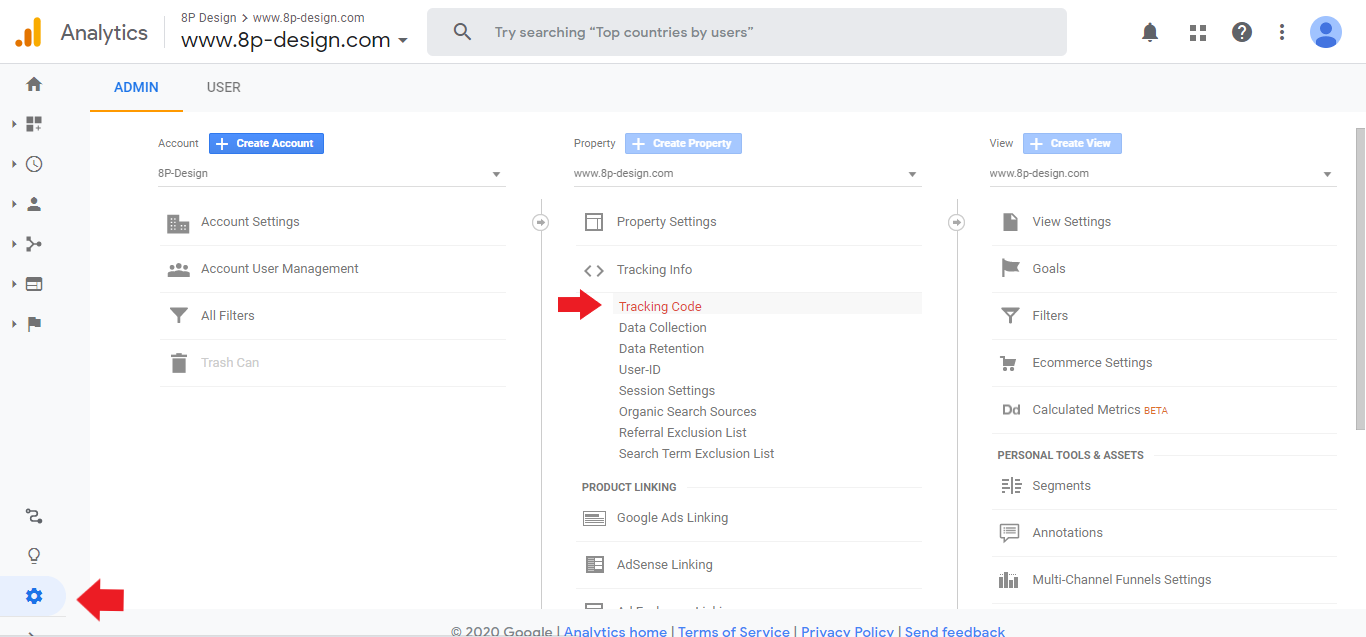
Task: Click the Create Account button
Action: point(266,144)
